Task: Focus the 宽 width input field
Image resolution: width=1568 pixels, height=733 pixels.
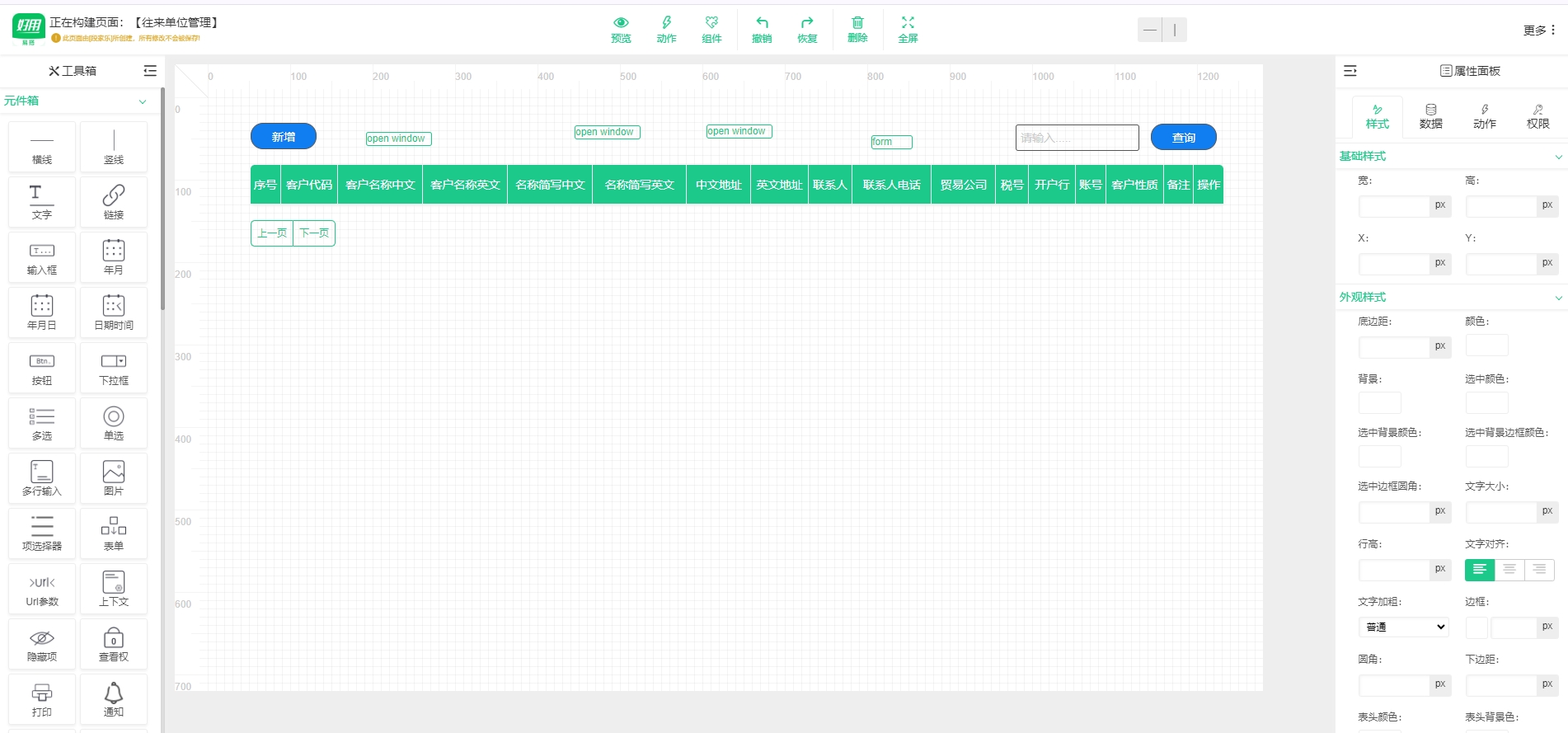Action: (x=1394, y=205)
